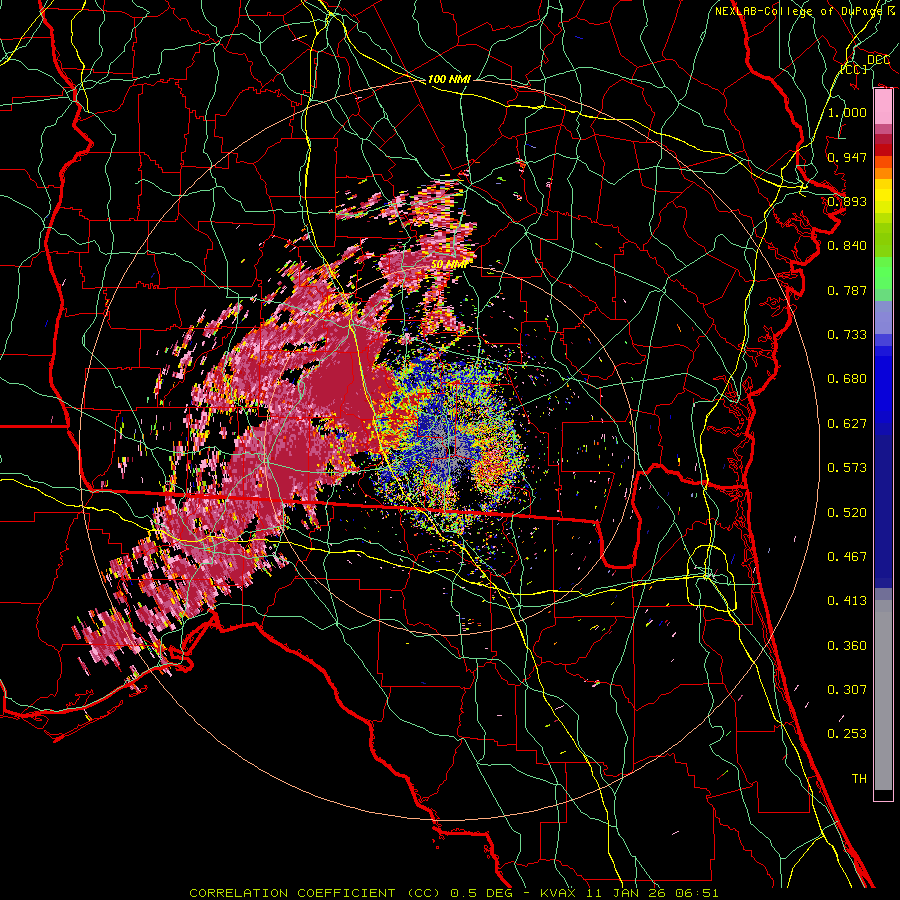Click the [CC] label above the color bar
Screen dimensions: 900x900
click(854, 69)
